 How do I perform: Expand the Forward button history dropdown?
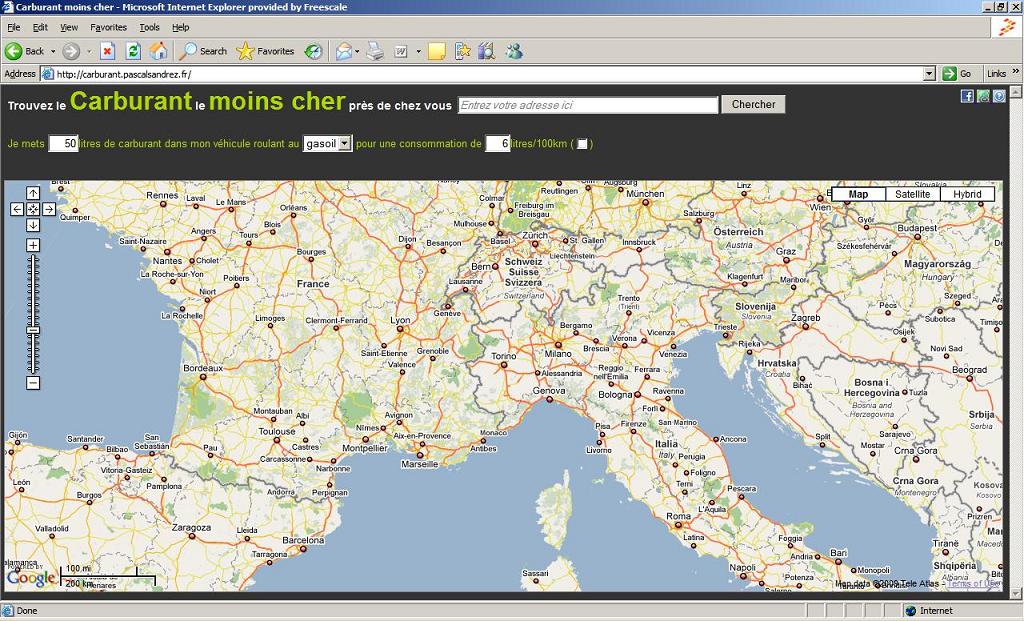click(89, 52)
